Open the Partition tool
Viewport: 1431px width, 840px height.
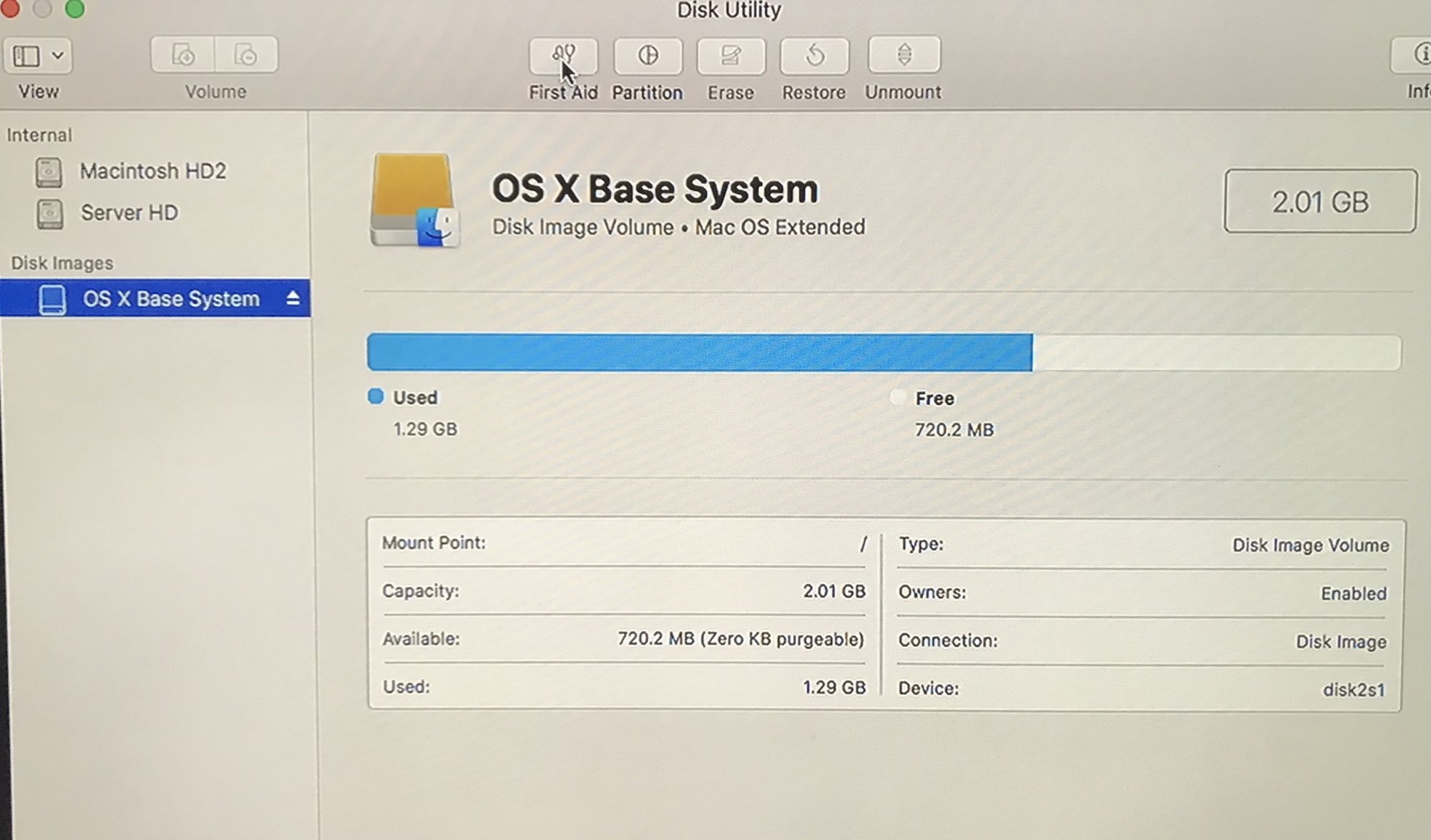click(648, 55)
